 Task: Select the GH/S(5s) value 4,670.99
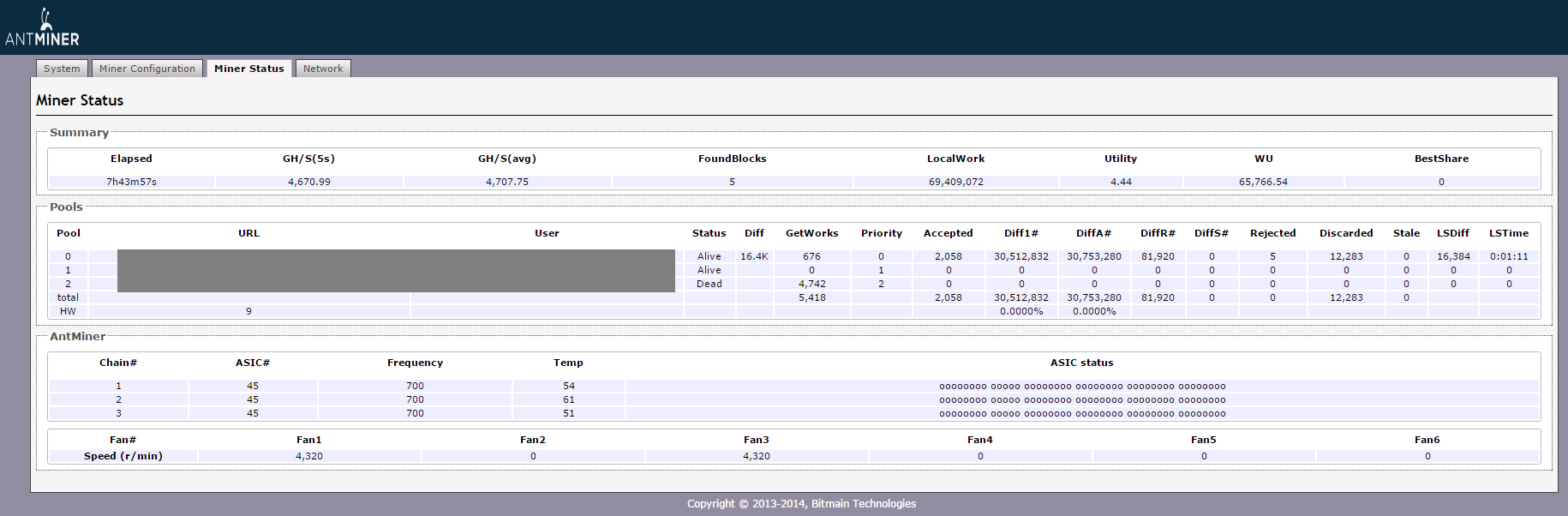click(x=308, y=182)
